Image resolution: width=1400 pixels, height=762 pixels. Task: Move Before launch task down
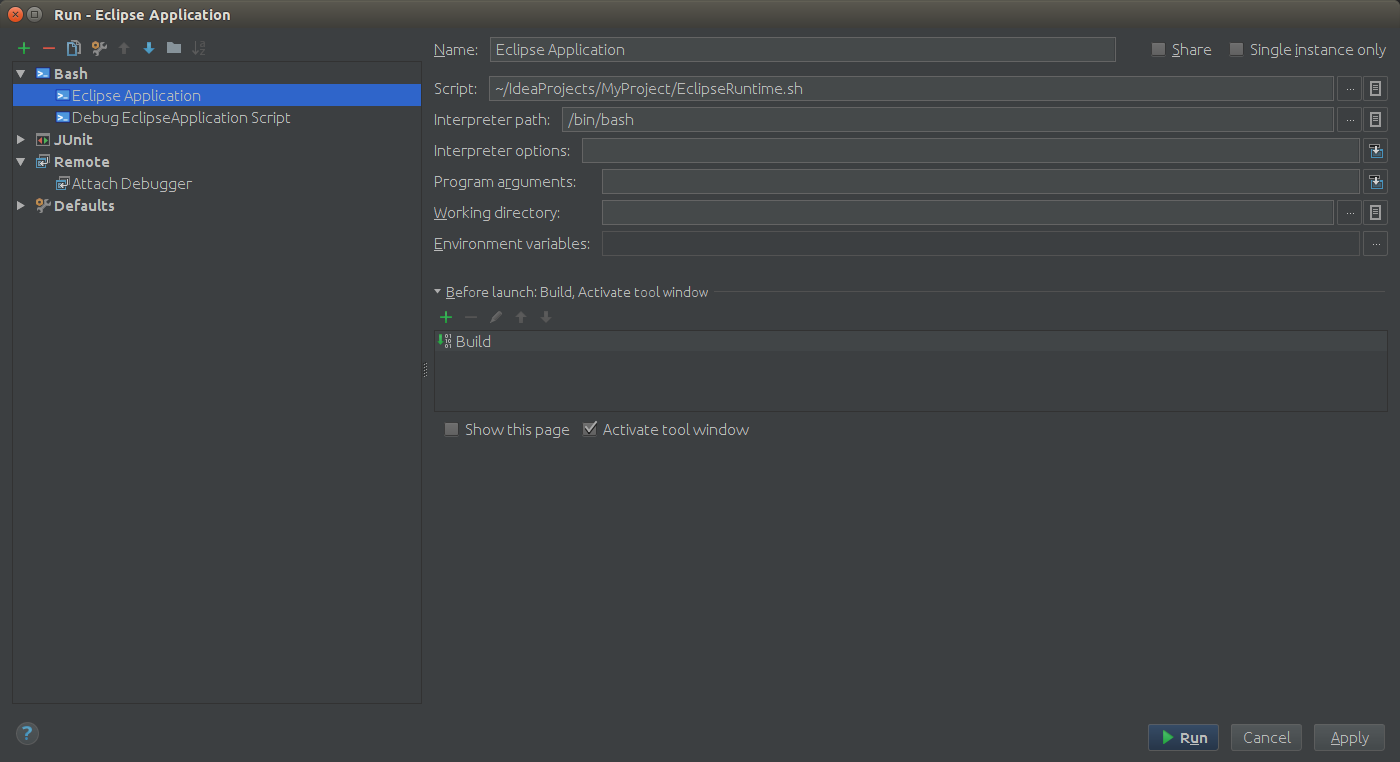pyautogui.click(x=546, y=317)
